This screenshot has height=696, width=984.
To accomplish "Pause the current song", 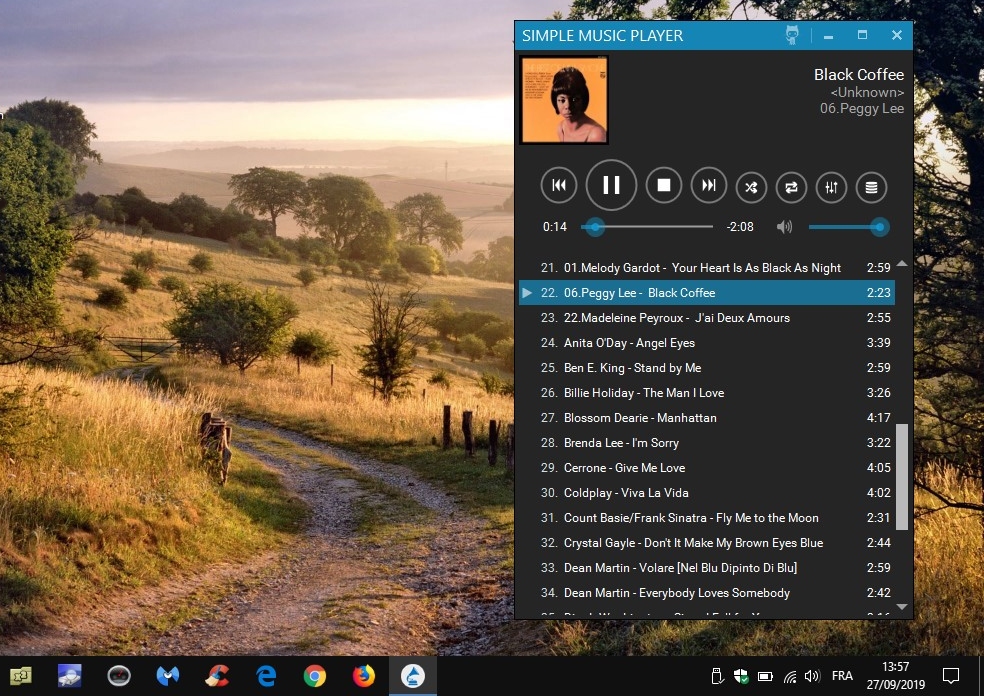I will pos(611,185).
